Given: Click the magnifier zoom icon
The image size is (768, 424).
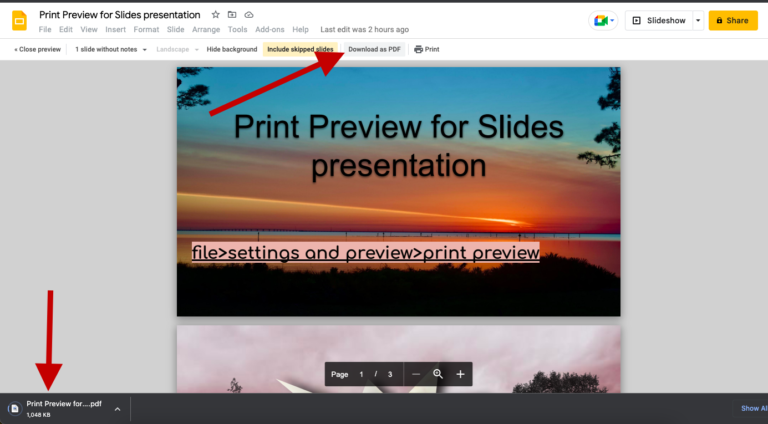Looking at the screenshot, I should (438, 374).
